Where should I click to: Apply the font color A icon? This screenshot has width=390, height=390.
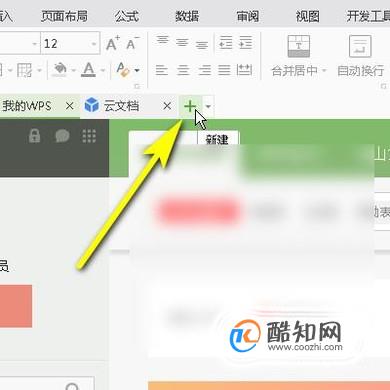(88, 70)
